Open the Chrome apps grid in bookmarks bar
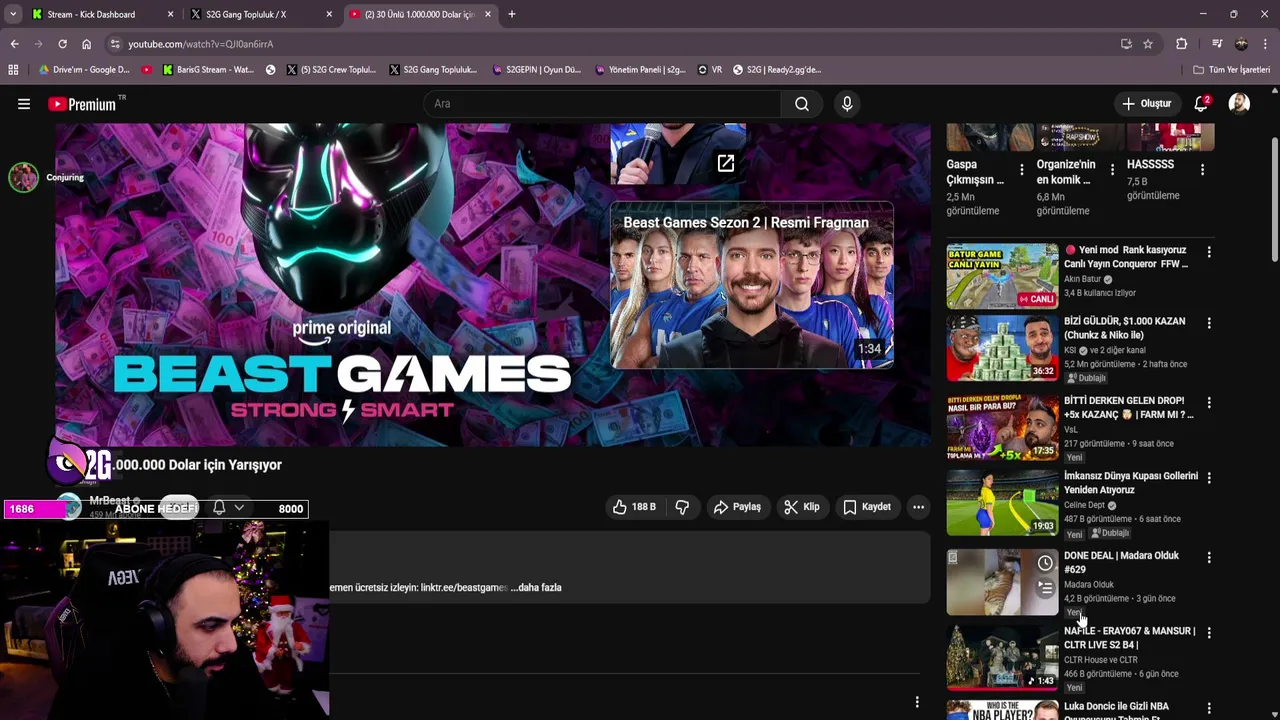The height and width of the screenshot is (720, 1280). pos(13,70)
